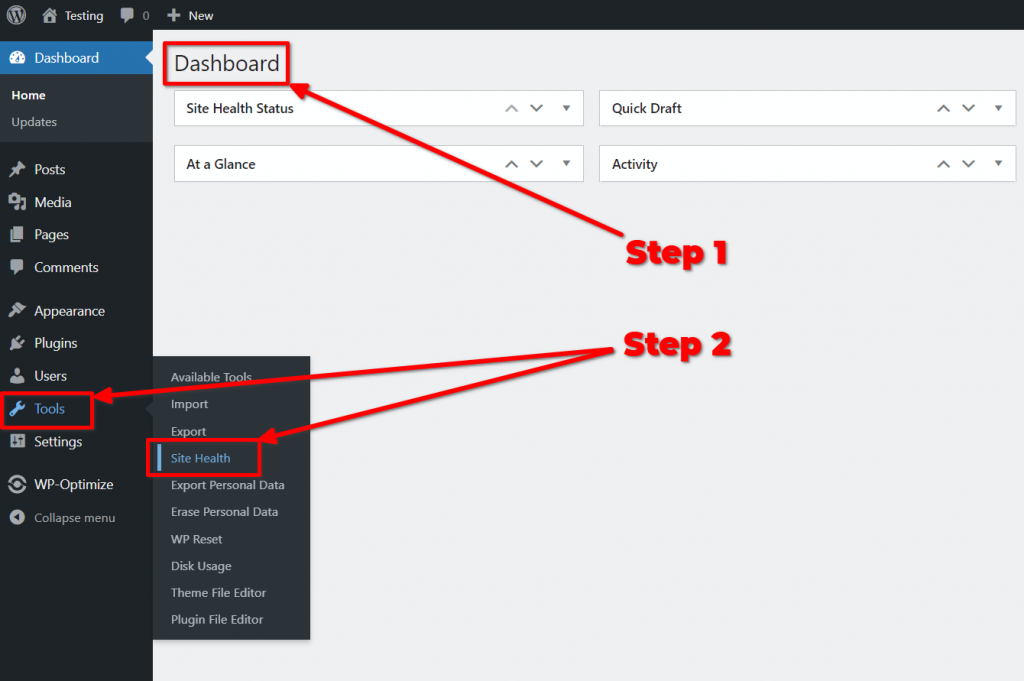Click the Settings sliders icon
The height and width of the screenshot is (681, 1024).
coord(18,441)
